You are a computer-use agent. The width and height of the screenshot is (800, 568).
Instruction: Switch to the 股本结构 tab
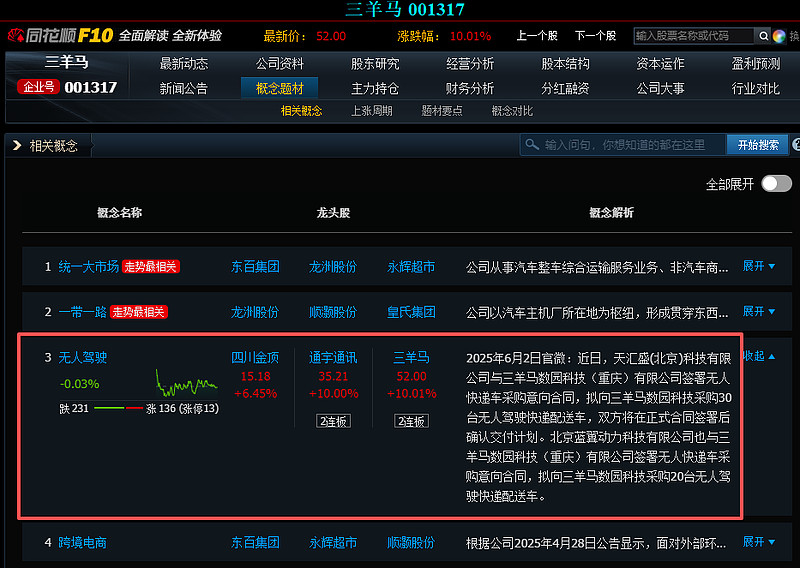(x=565, y=64)
